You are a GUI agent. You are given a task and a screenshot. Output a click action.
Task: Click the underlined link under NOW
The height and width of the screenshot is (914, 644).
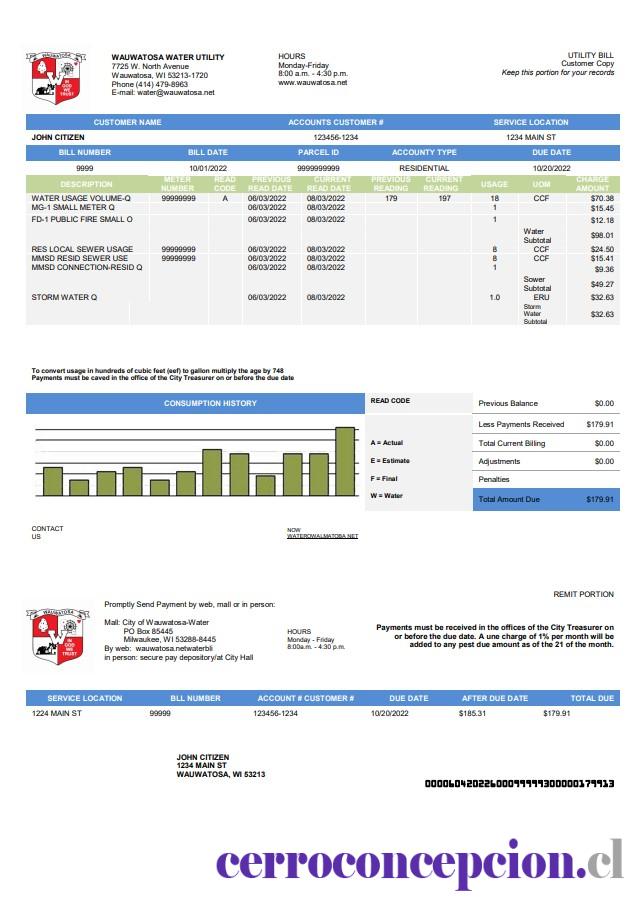pyautogui.click(x=322, y=536)
